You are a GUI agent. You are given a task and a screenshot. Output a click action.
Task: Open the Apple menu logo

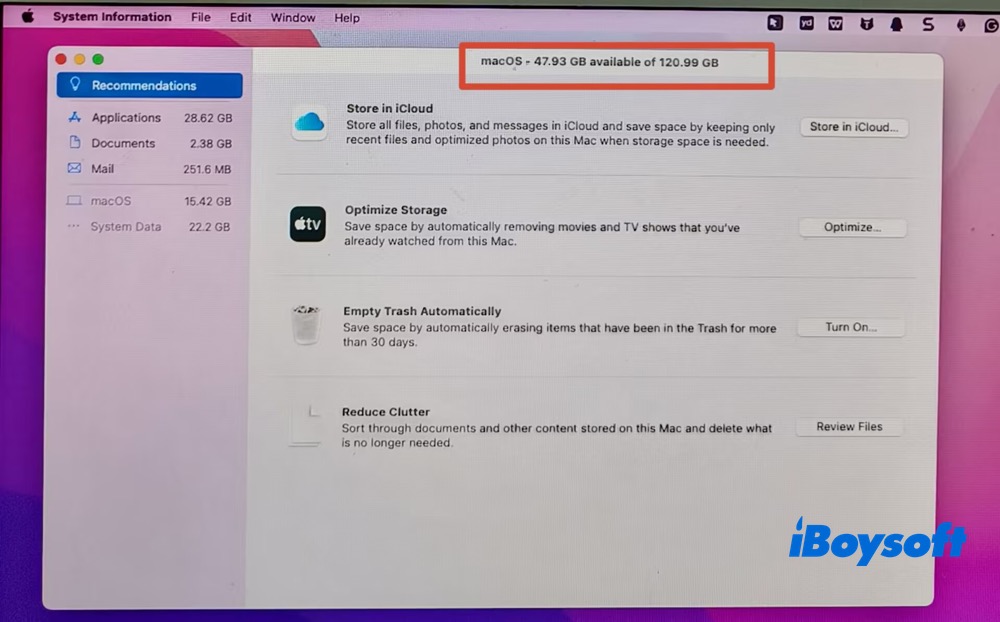[27, 17]
